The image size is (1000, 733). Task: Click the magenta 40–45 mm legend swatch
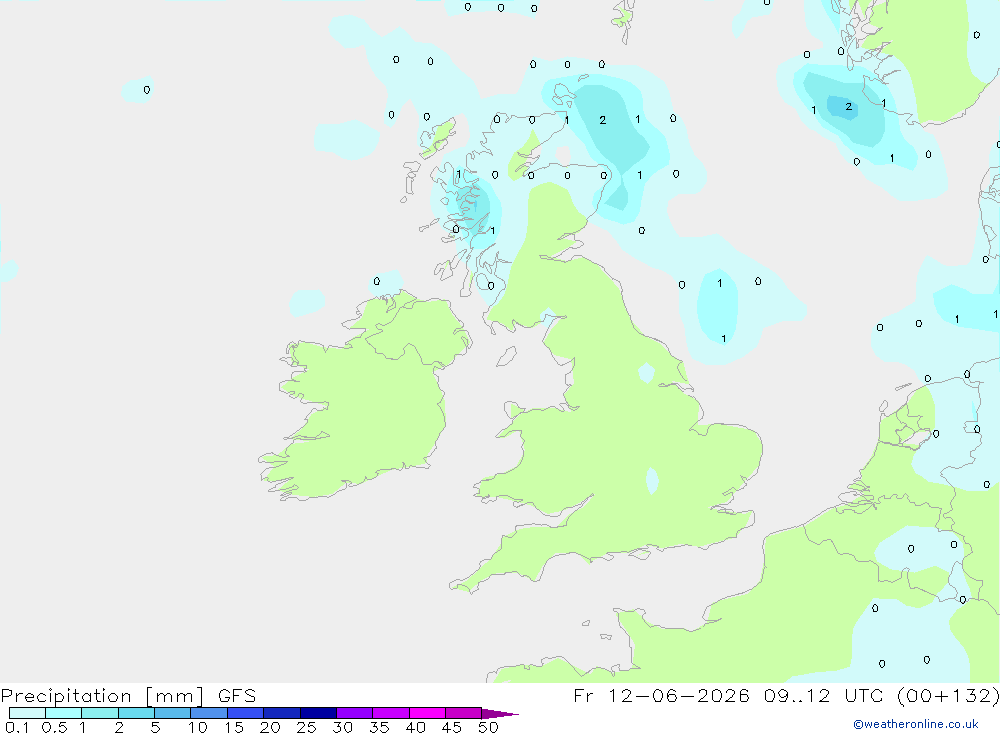[x=427, y=713]
